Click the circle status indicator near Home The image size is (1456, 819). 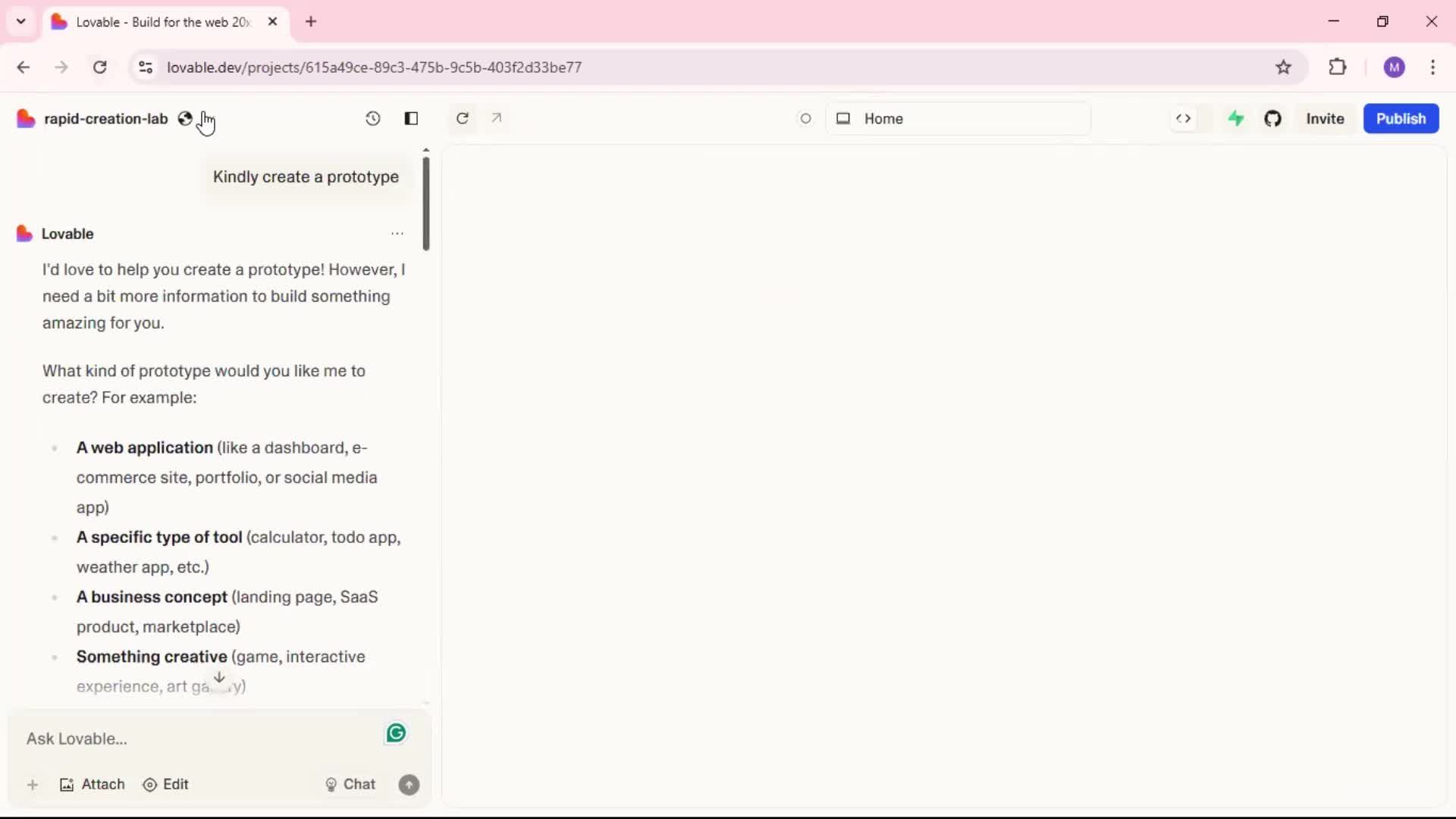805,118
